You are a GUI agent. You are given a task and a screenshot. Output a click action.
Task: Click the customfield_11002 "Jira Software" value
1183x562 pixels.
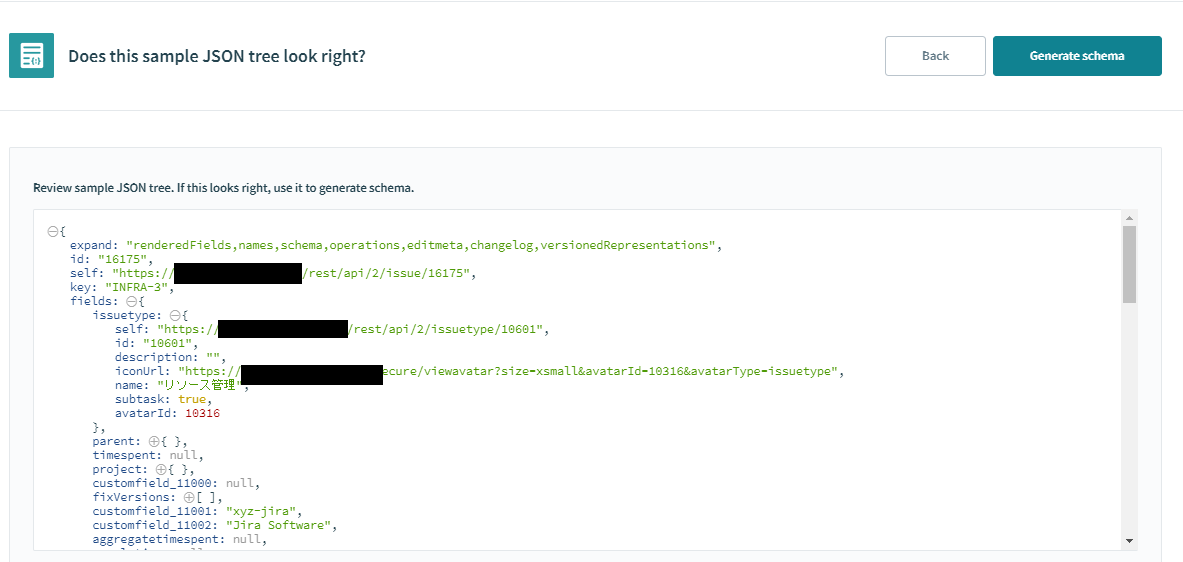point(277,525)
